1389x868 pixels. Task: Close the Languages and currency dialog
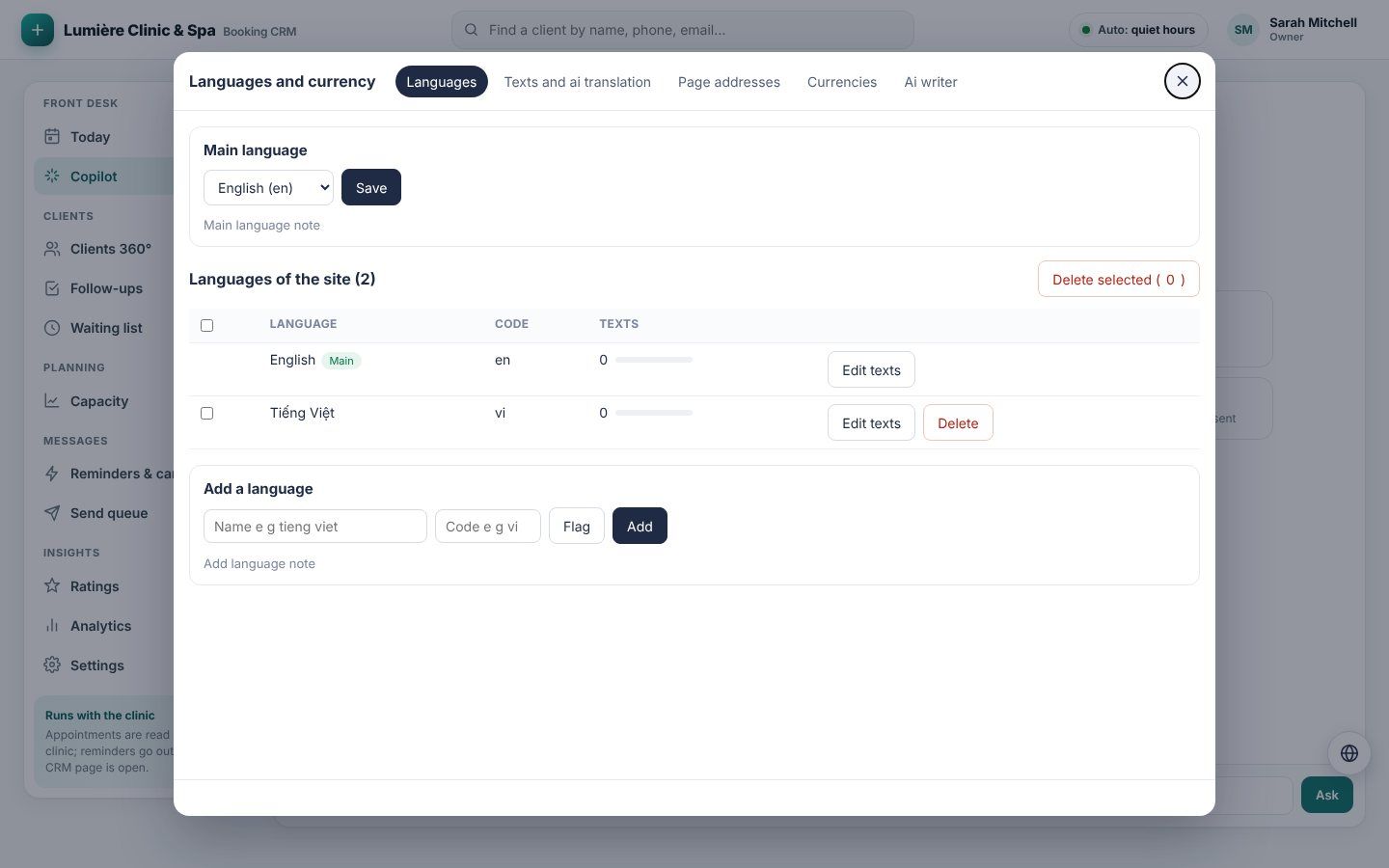[x=1183, y=81]
